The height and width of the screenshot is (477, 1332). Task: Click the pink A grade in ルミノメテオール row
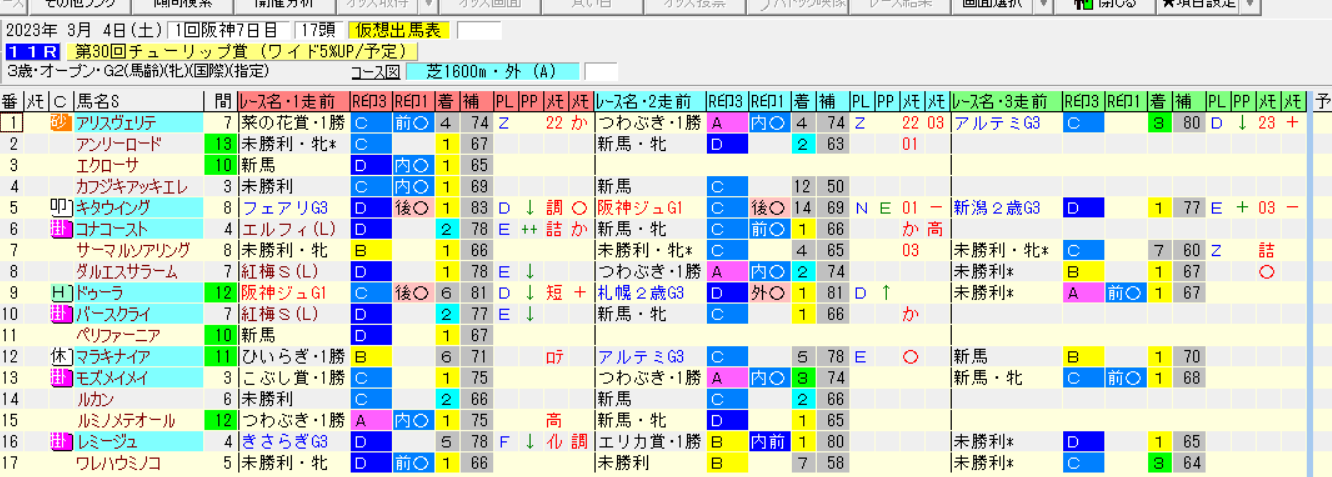370,420
